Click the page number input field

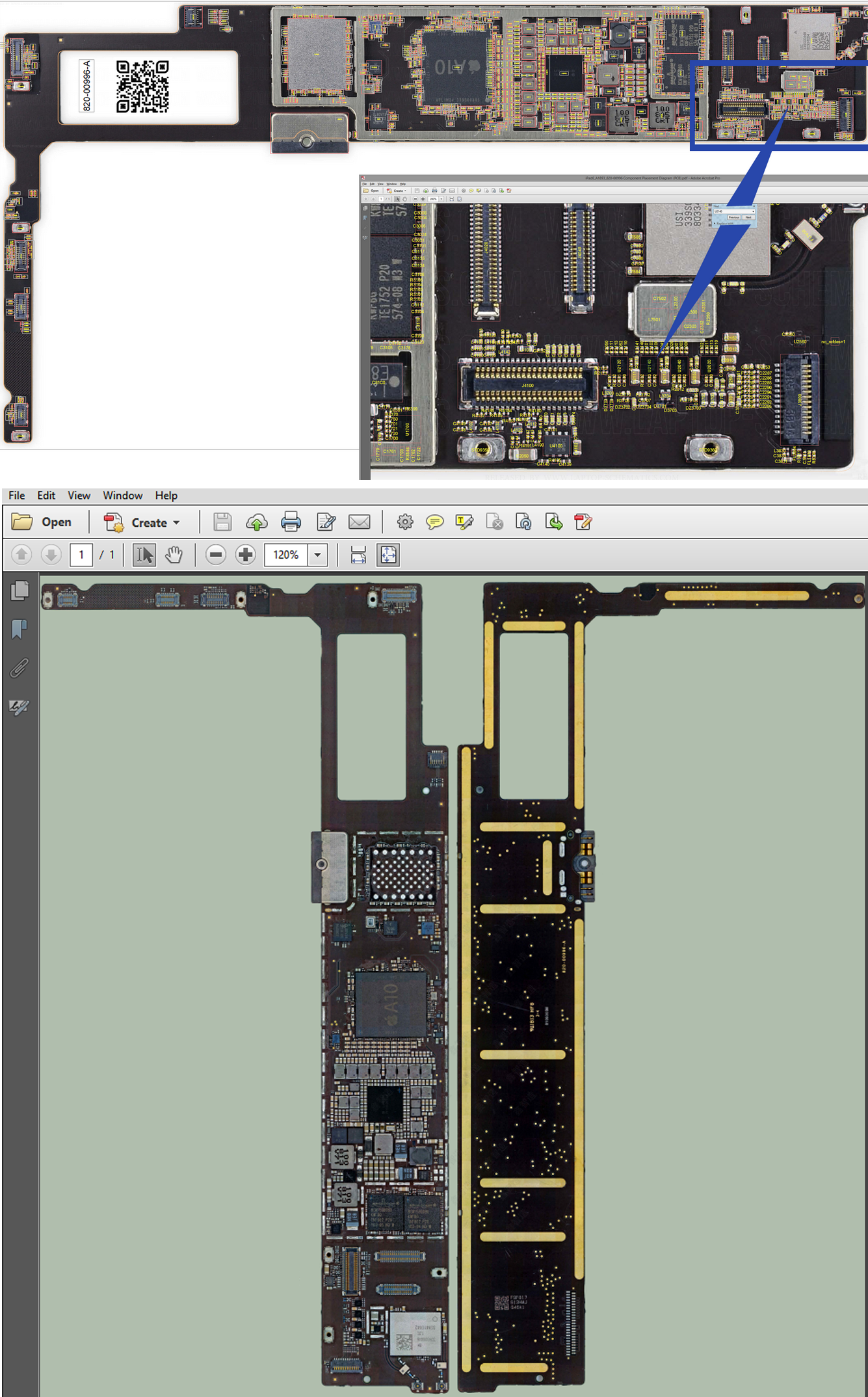pos(81,555)
